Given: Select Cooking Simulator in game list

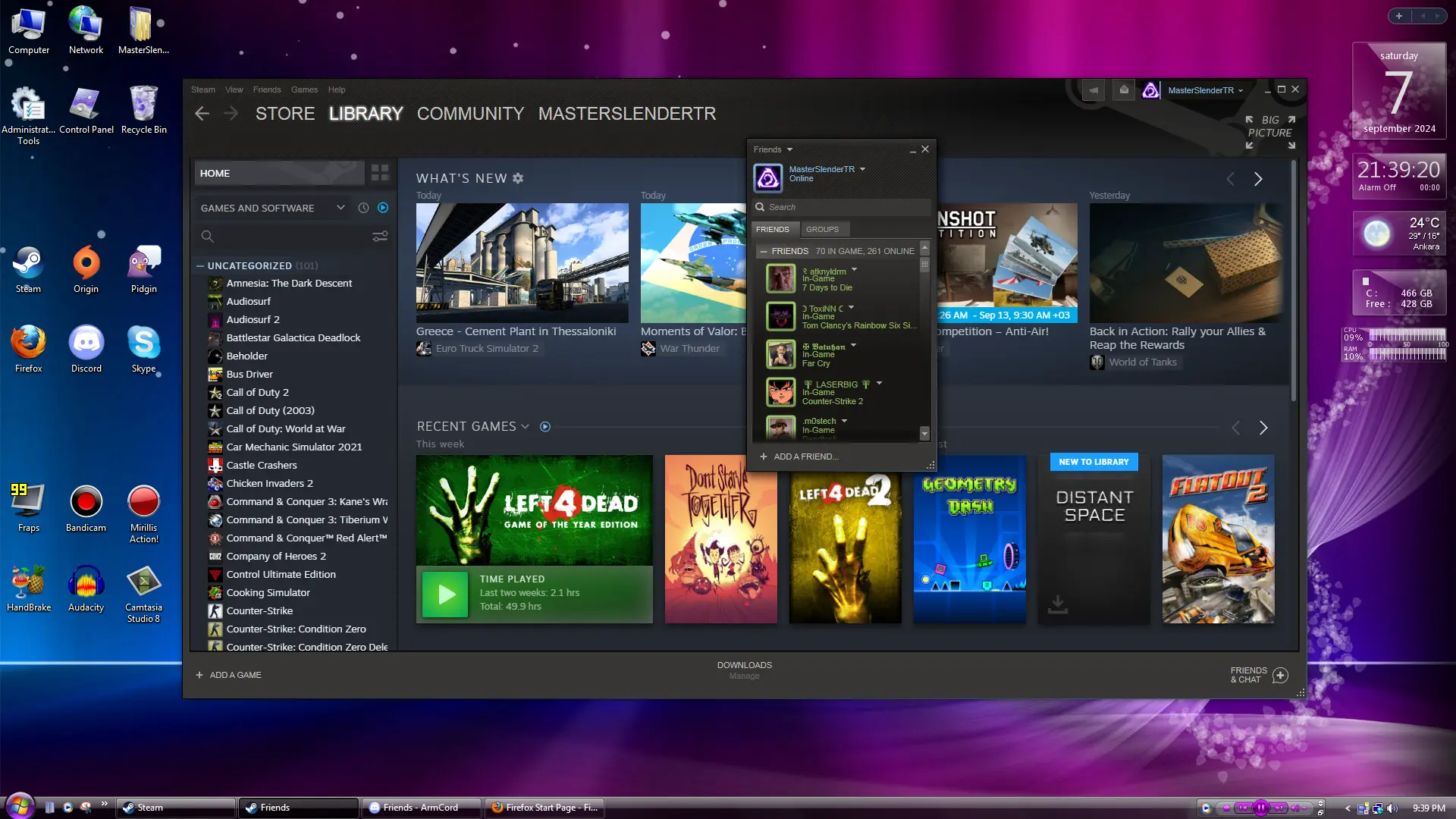Looking at the screenshot, I should (x=268, y=593).
